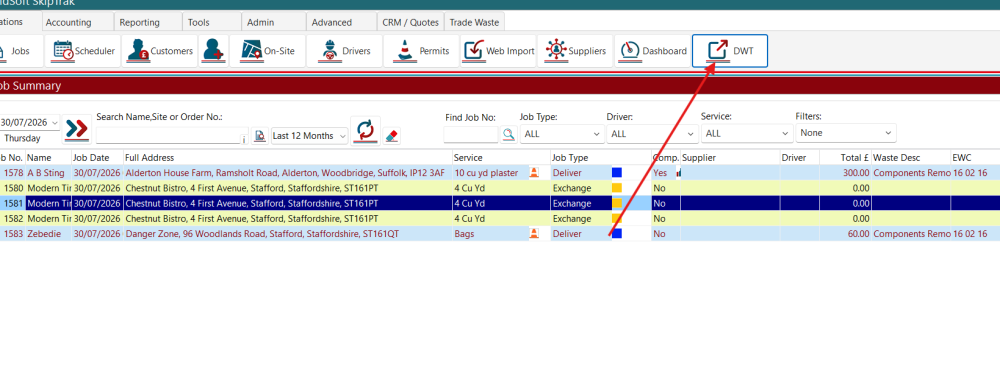1000x365 pixels.
Task: Click the refresh arrows button
Action: 365,131
